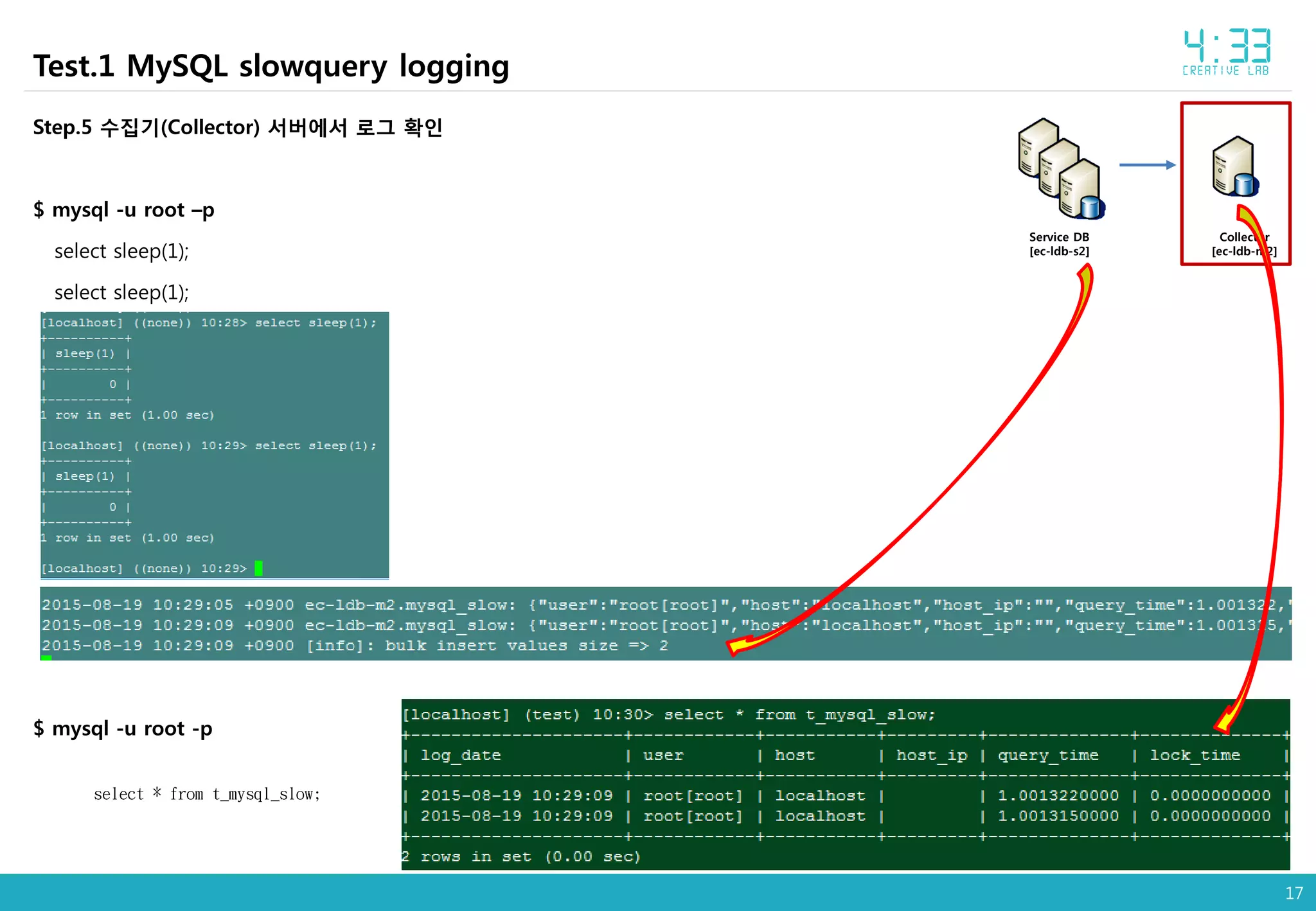Click the Collector server icon in red box
Screen dimensions: 1316x911
point(1234,166)
